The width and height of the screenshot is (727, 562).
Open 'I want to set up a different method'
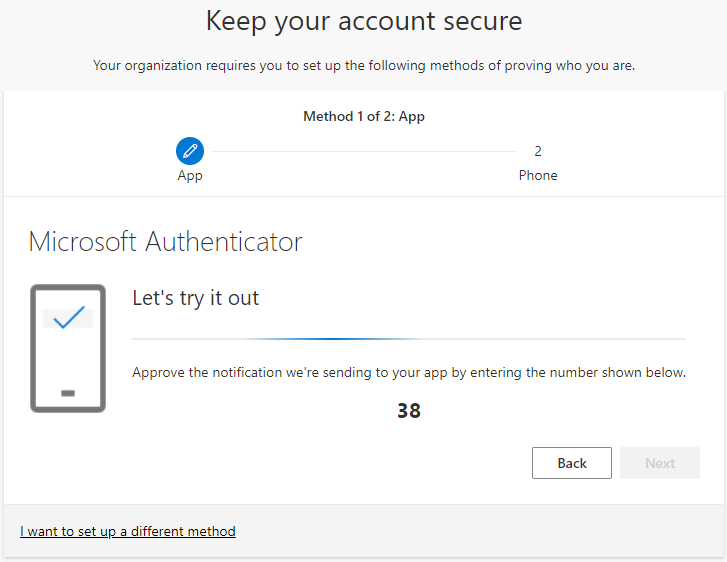pos(128,531)
